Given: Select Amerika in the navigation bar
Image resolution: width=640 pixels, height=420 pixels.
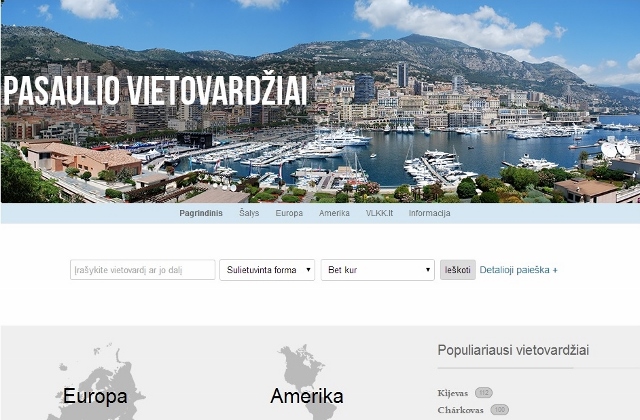Looking at the screenshot, I should coord(334,213).
